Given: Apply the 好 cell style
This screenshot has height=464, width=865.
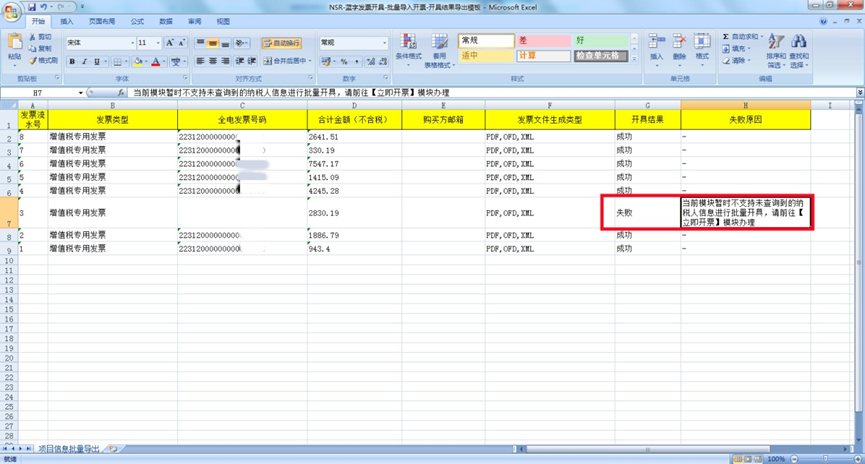Looking at the screenshot, I should [x=600, y=40].
